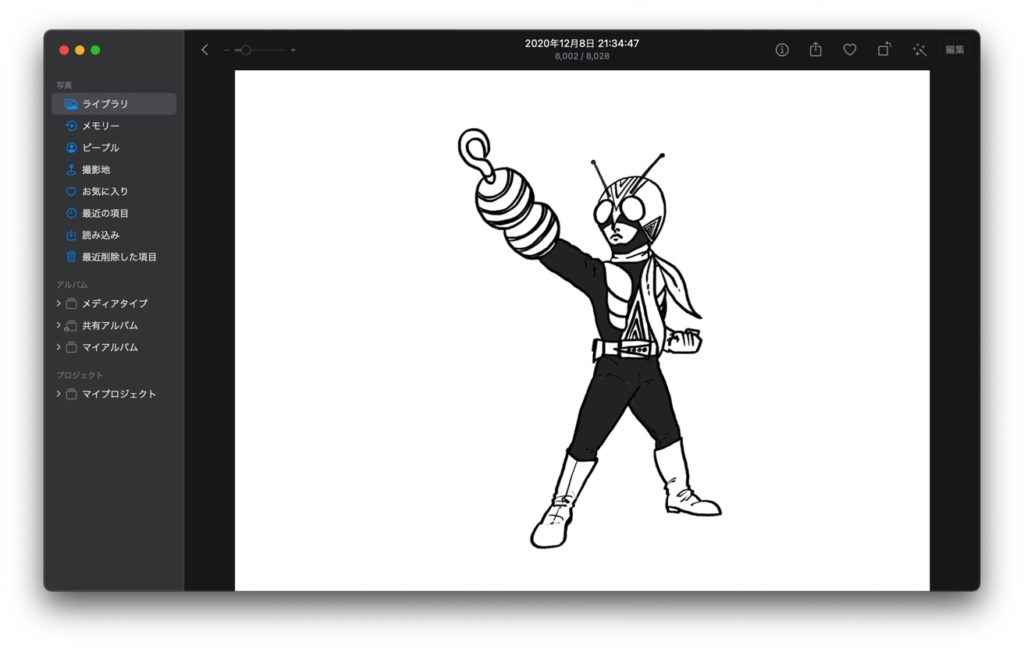Viewport: 1024px width, 649px height.
Task: Click the displayed hero drawing photo
Action: click(582, 330)
